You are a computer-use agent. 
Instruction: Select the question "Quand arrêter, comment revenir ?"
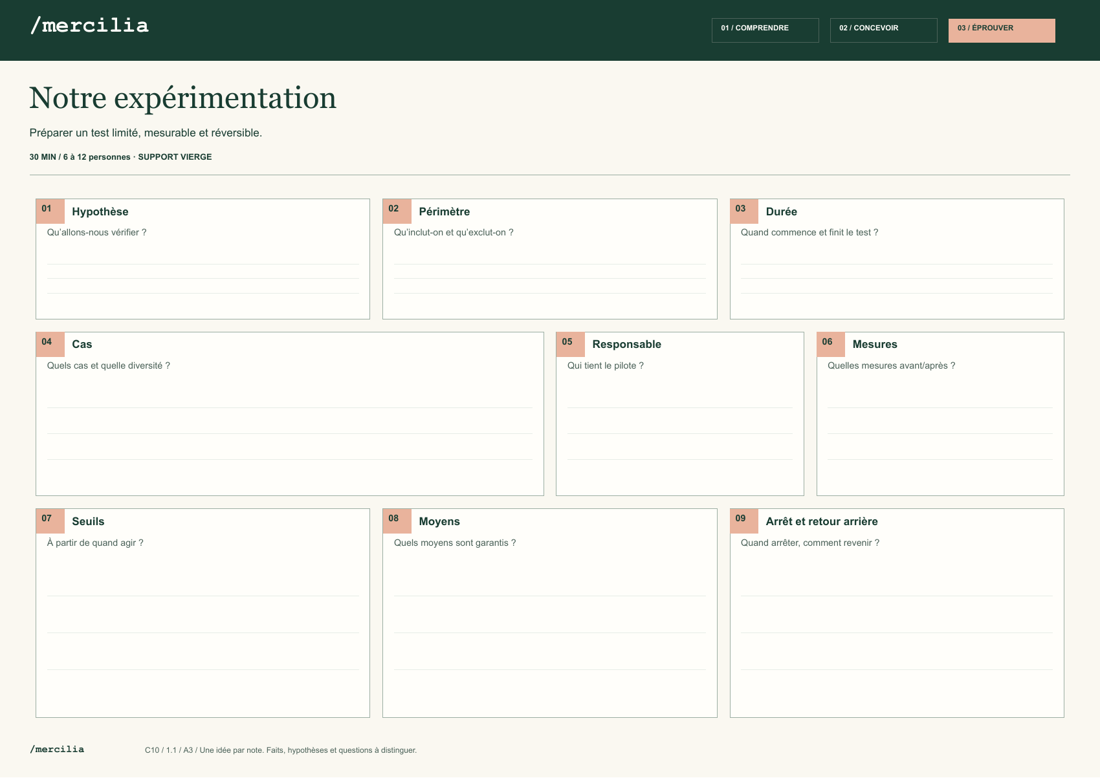[810, 543]
